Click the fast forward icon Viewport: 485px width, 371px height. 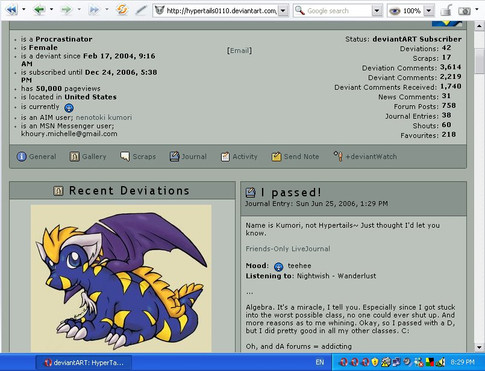94,10
